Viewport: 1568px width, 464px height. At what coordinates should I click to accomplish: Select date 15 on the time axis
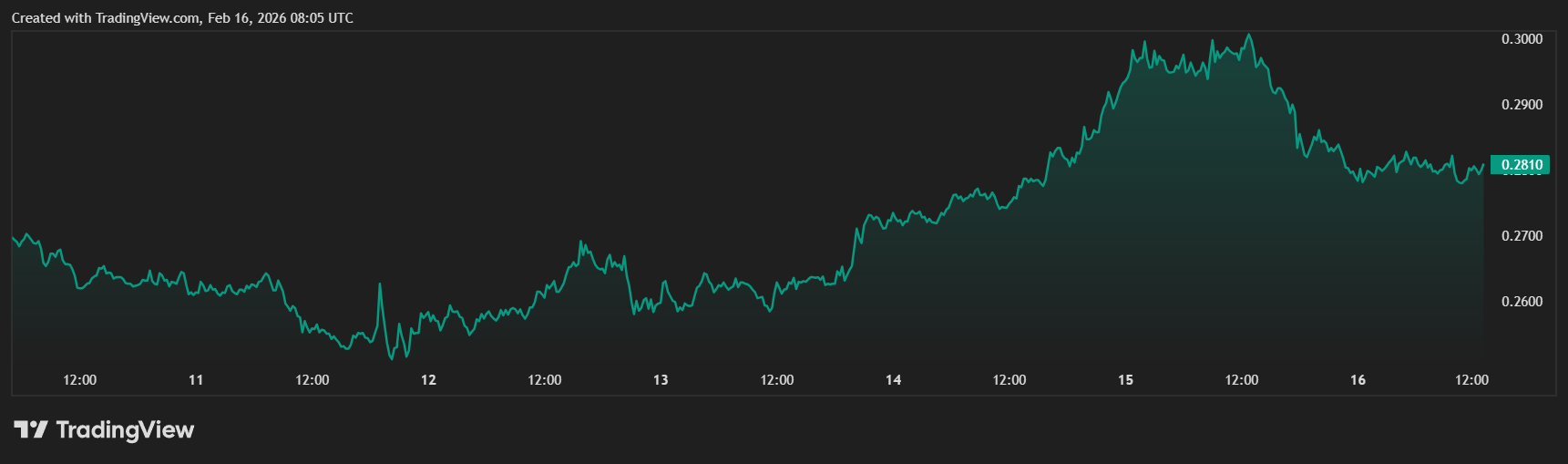click(x=1125, y=380)
